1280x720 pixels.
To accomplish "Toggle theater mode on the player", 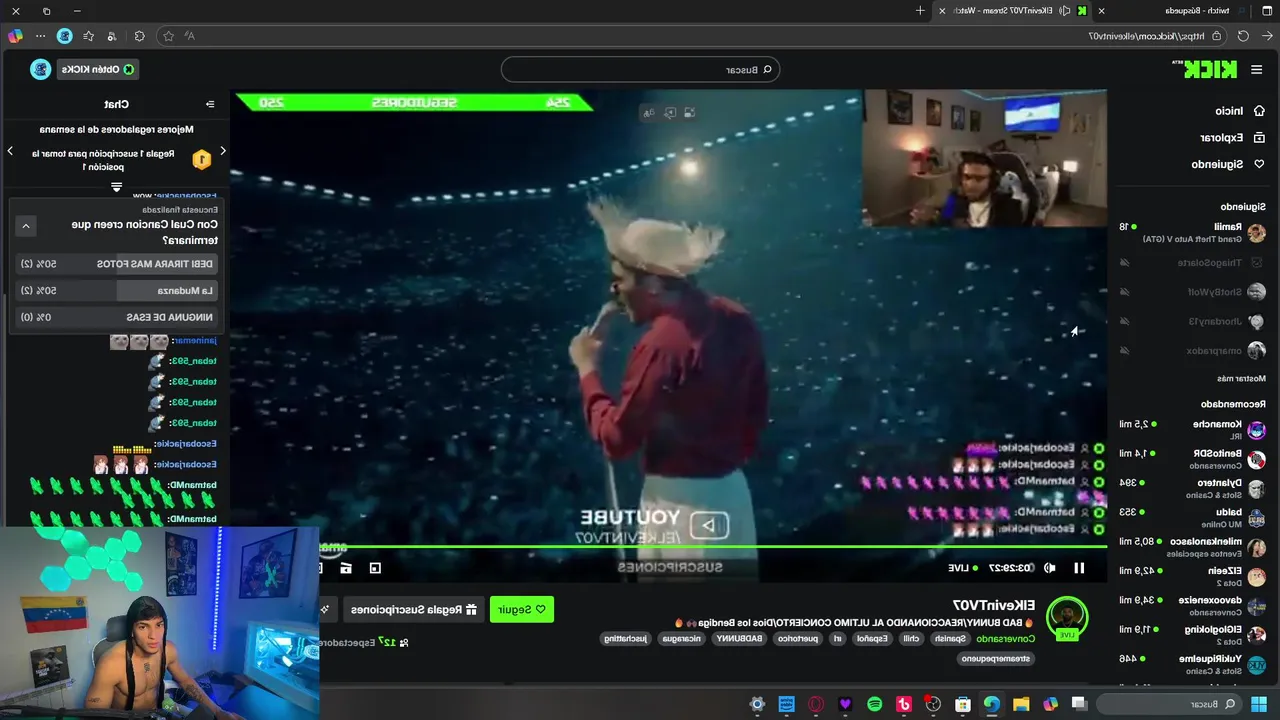I will coord(375,568).
